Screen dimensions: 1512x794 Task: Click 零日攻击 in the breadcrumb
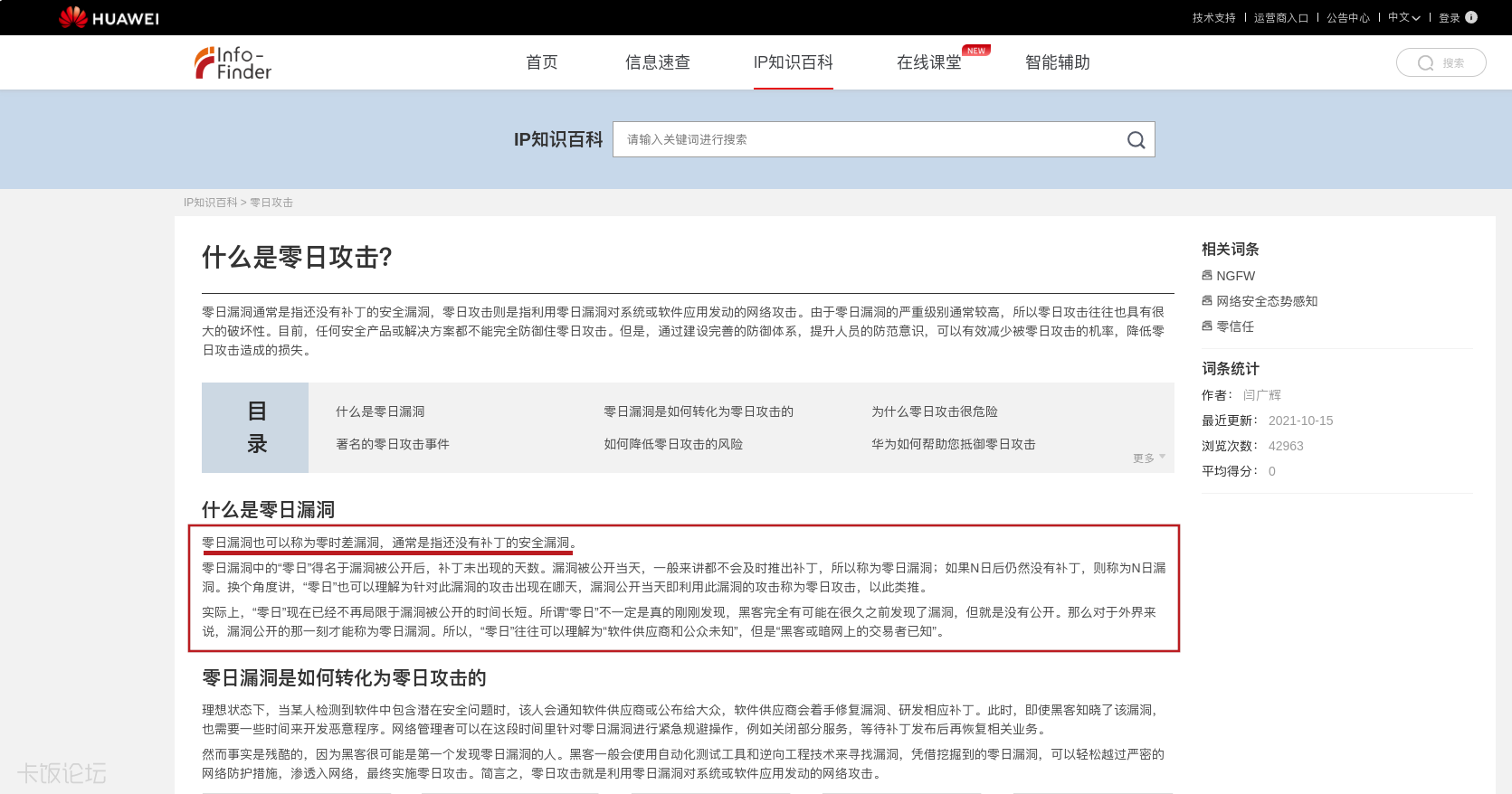click(271, 203)
